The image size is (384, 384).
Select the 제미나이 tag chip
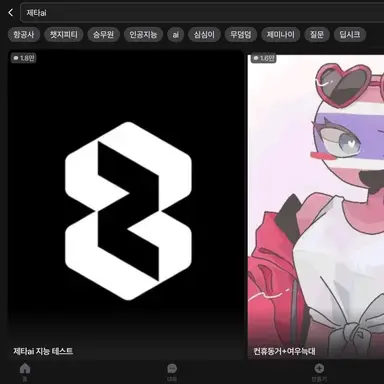click(281, 34)
